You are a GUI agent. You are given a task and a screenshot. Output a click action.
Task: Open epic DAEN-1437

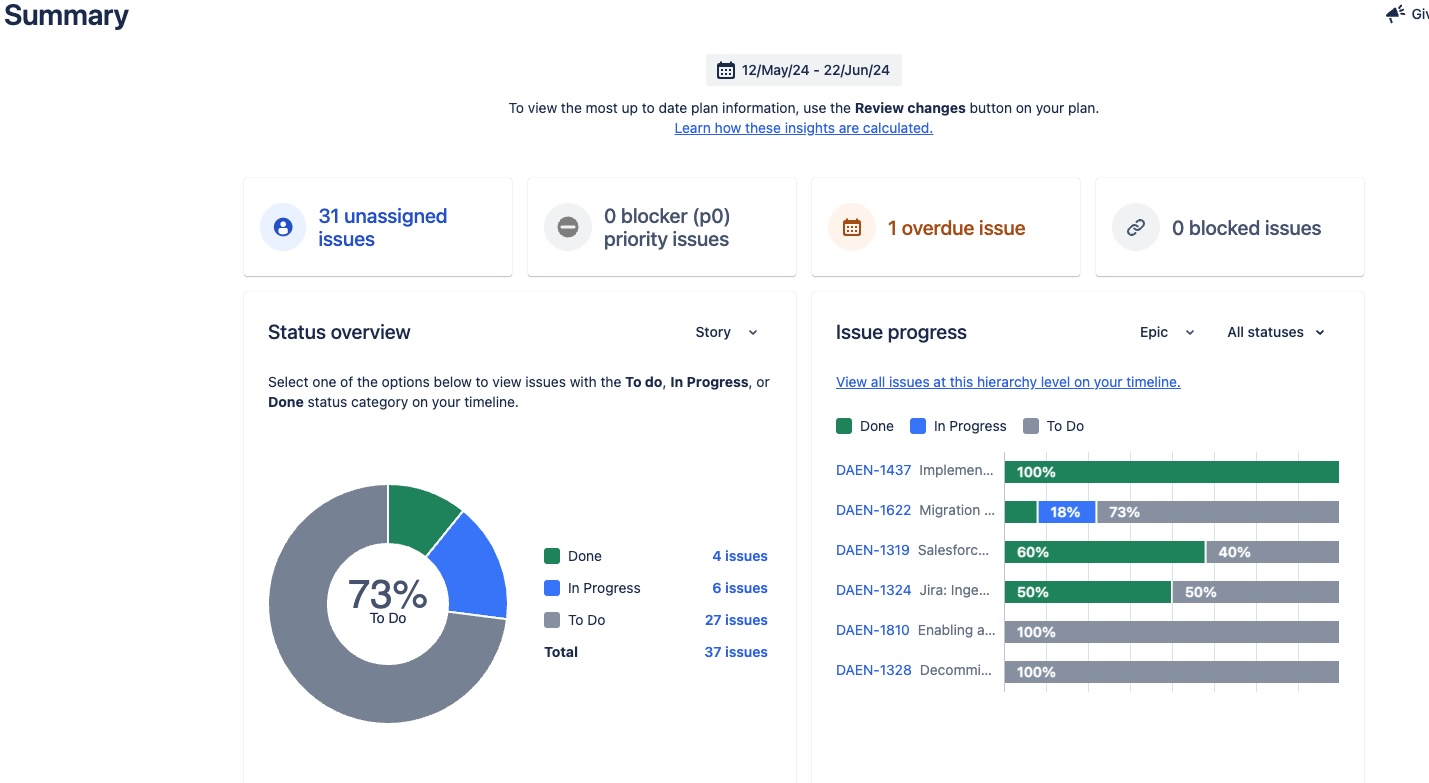coord(873,470)
